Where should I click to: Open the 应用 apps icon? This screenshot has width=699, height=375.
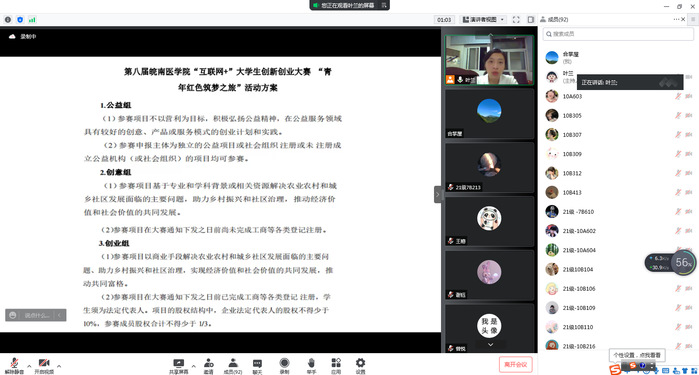click(x=336, y=363)
